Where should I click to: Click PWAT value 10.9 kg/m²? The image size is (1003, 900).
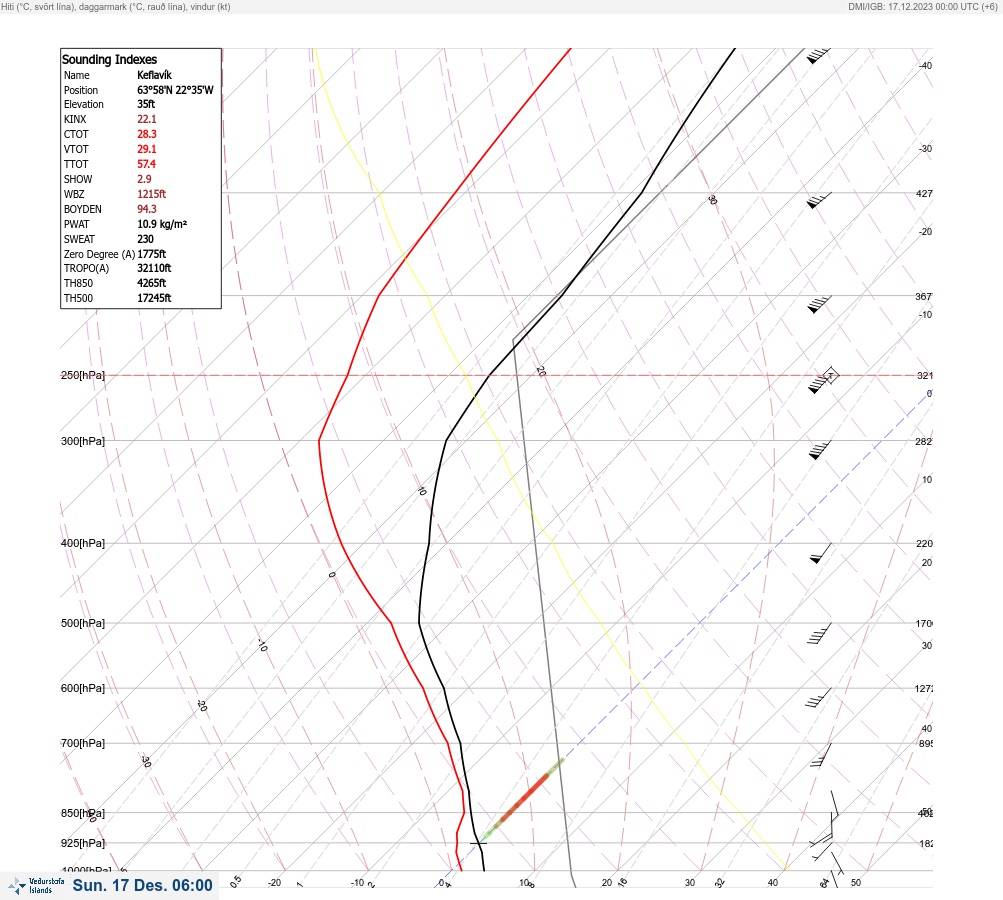pyautogui.click(x=162, y=224)
